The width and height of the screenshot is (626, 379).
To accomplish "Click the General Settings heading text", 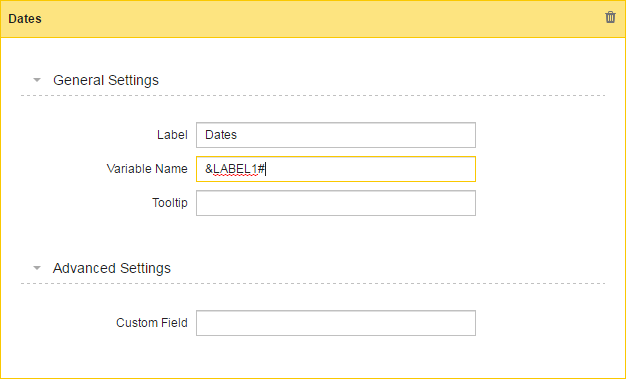I will [x=106, y=80].
